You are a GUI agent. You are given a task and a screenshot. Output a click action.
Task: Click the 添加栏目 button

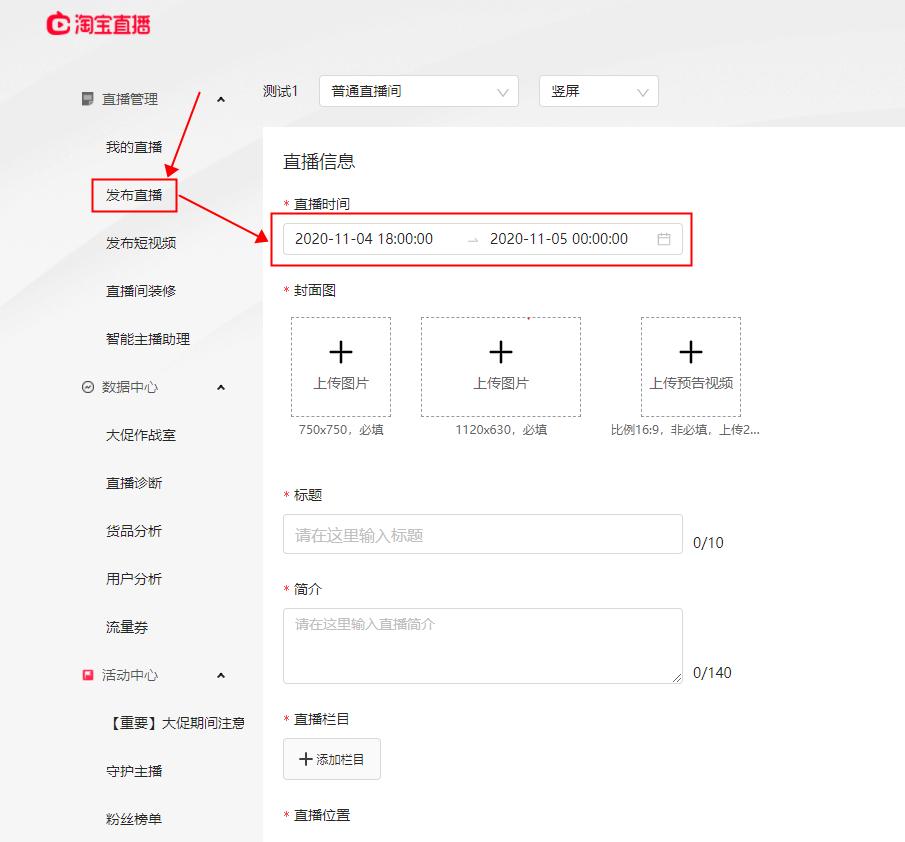click(x=331, y=759)
